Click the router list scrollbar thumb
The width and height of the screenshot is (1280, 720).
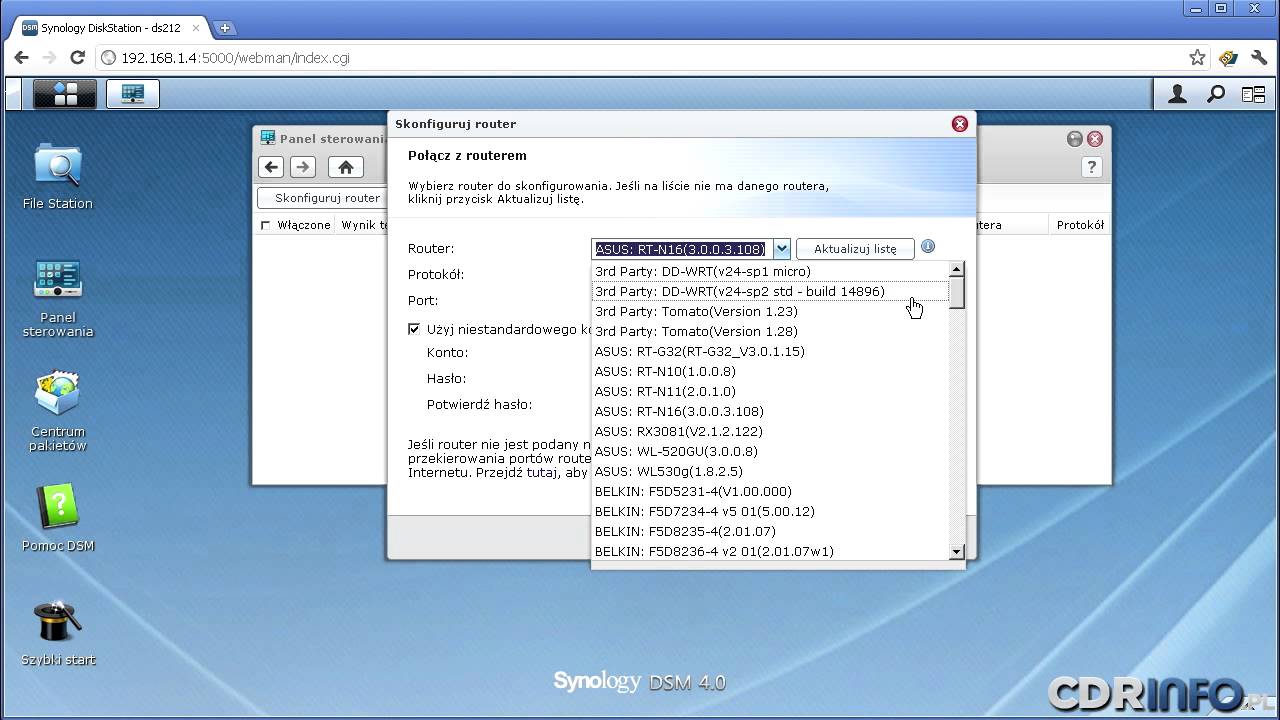956,292
